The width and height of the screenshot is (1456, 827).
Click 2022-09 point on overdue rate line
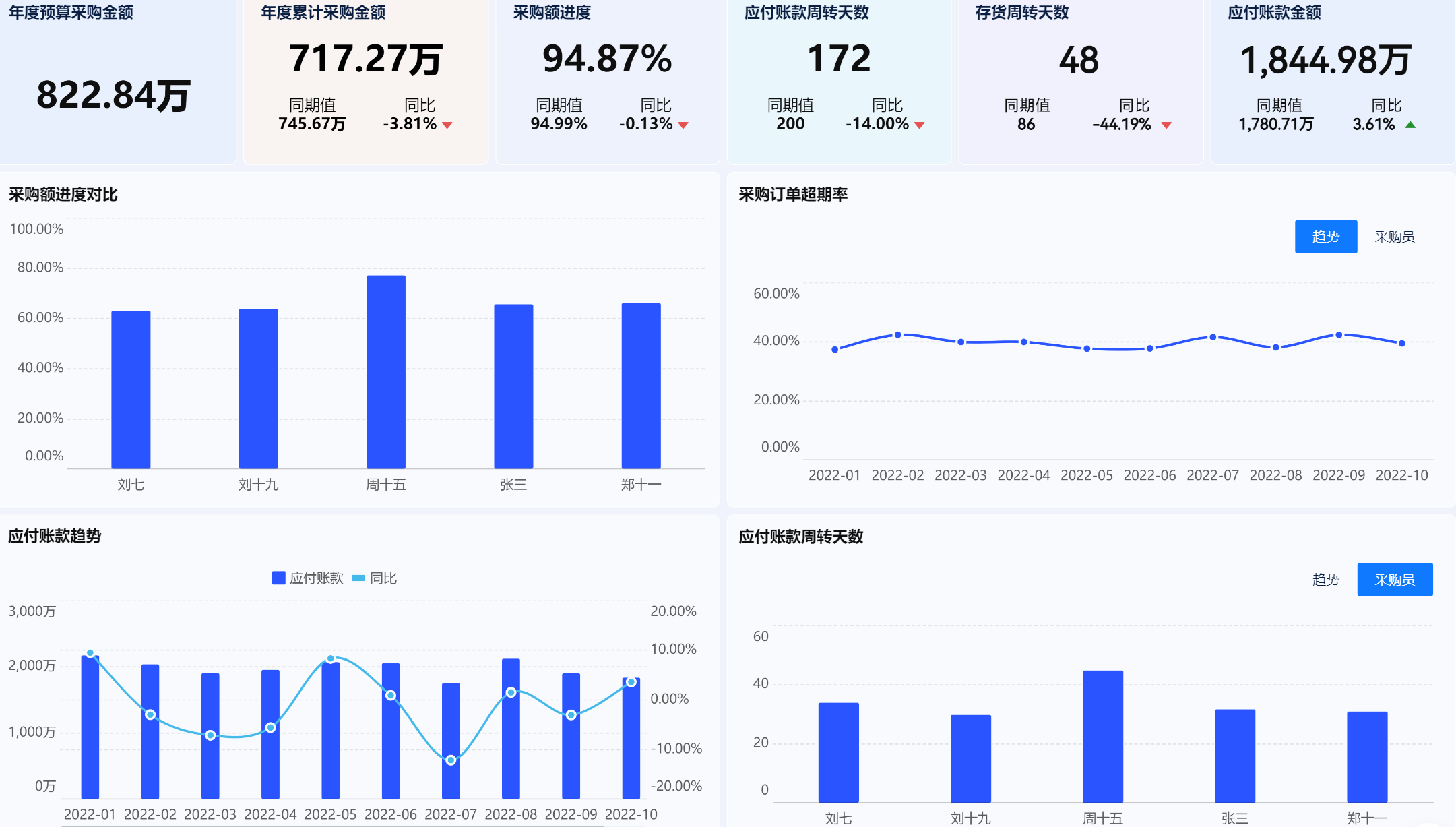click(x=1339, y=335)
